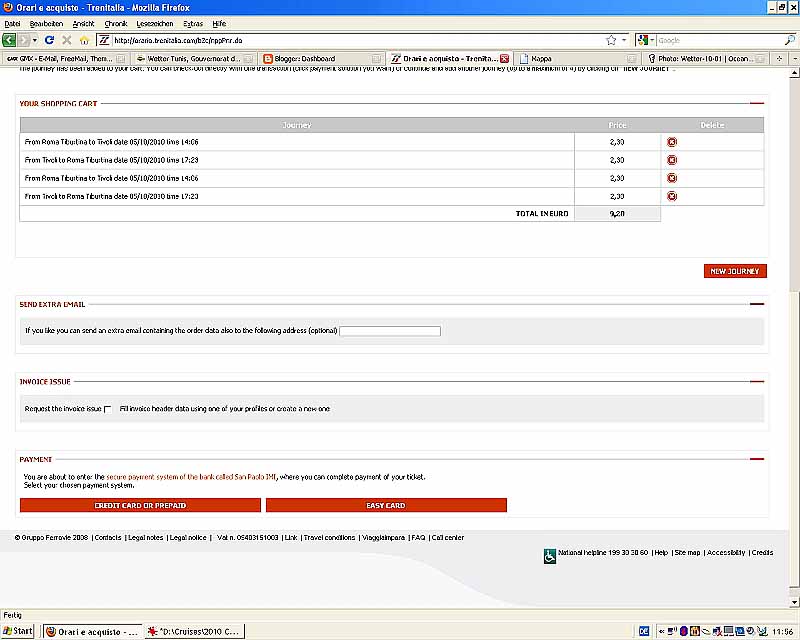This screenshot has width=800, height=640.
Task: Open the Contacts footer link
Action: click(108, 537)
